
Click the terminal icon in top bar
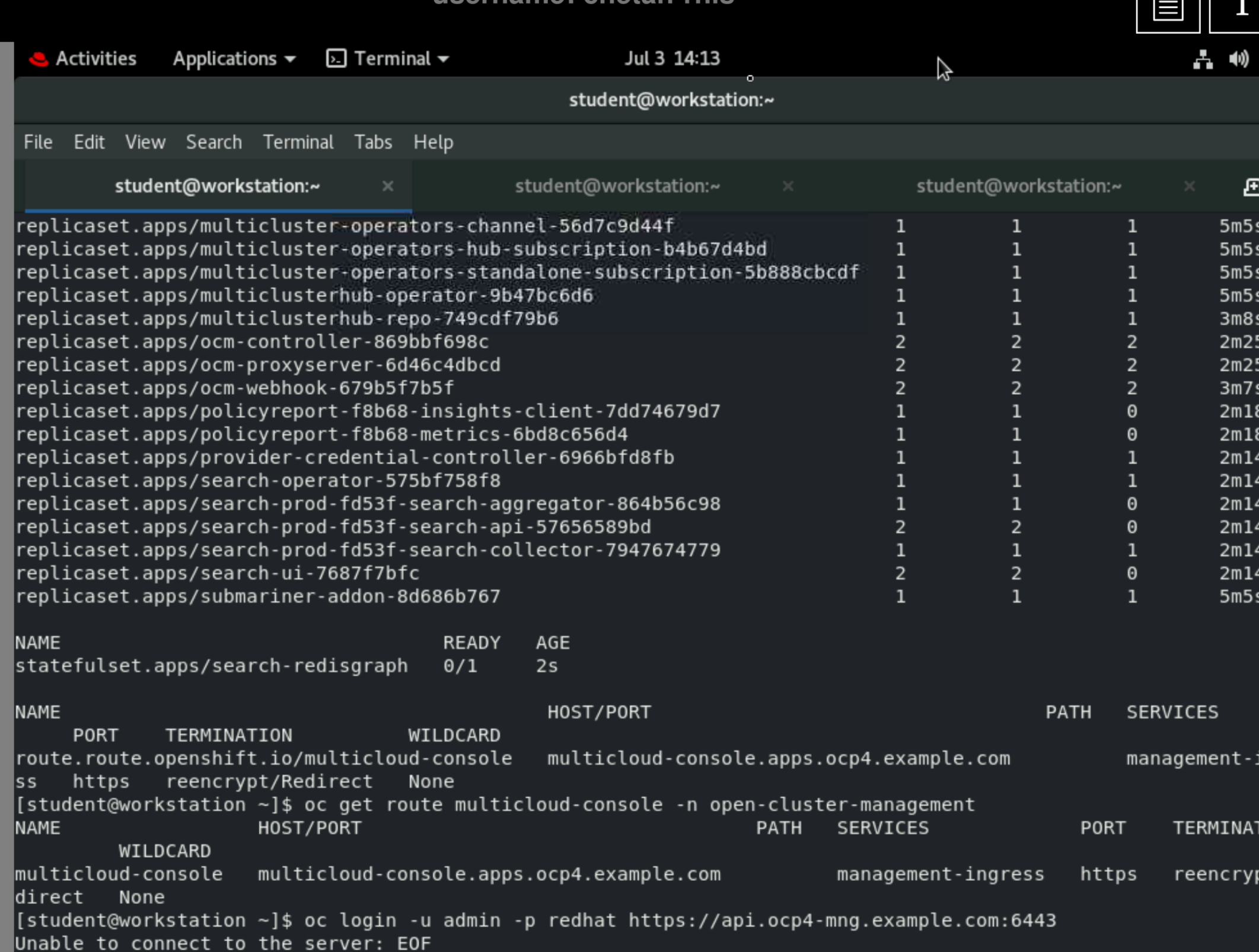pos(336,59)
